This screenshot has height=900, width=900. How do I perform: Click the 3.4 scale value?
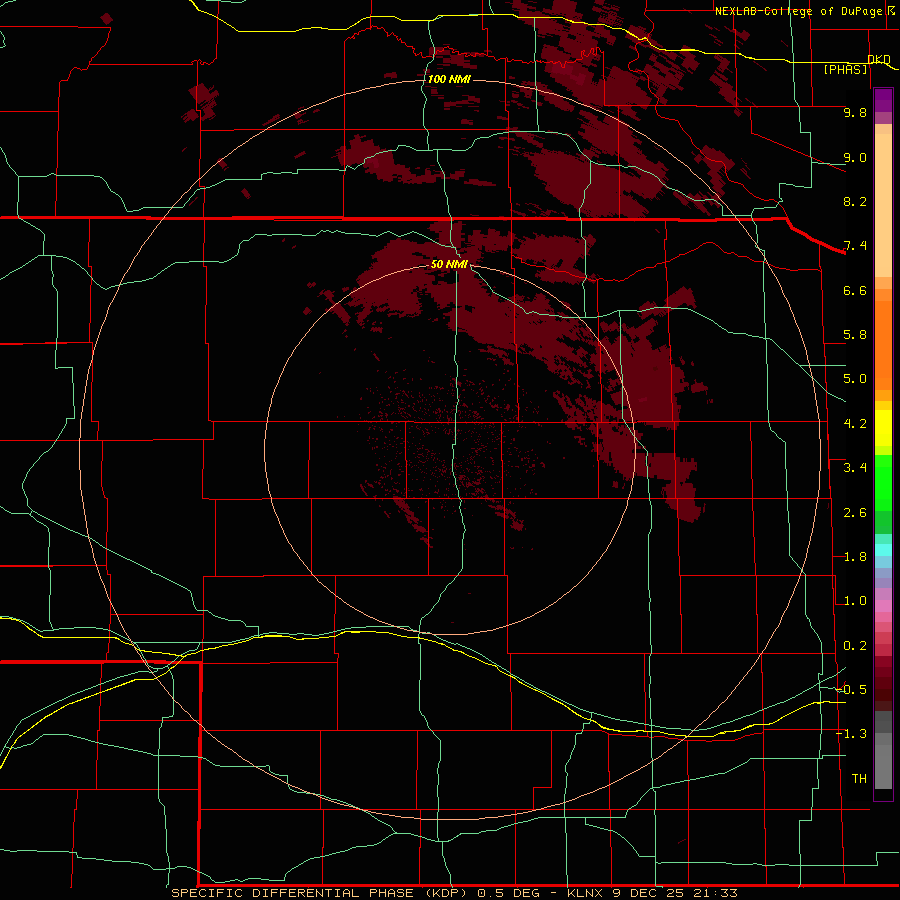point(855,468)
